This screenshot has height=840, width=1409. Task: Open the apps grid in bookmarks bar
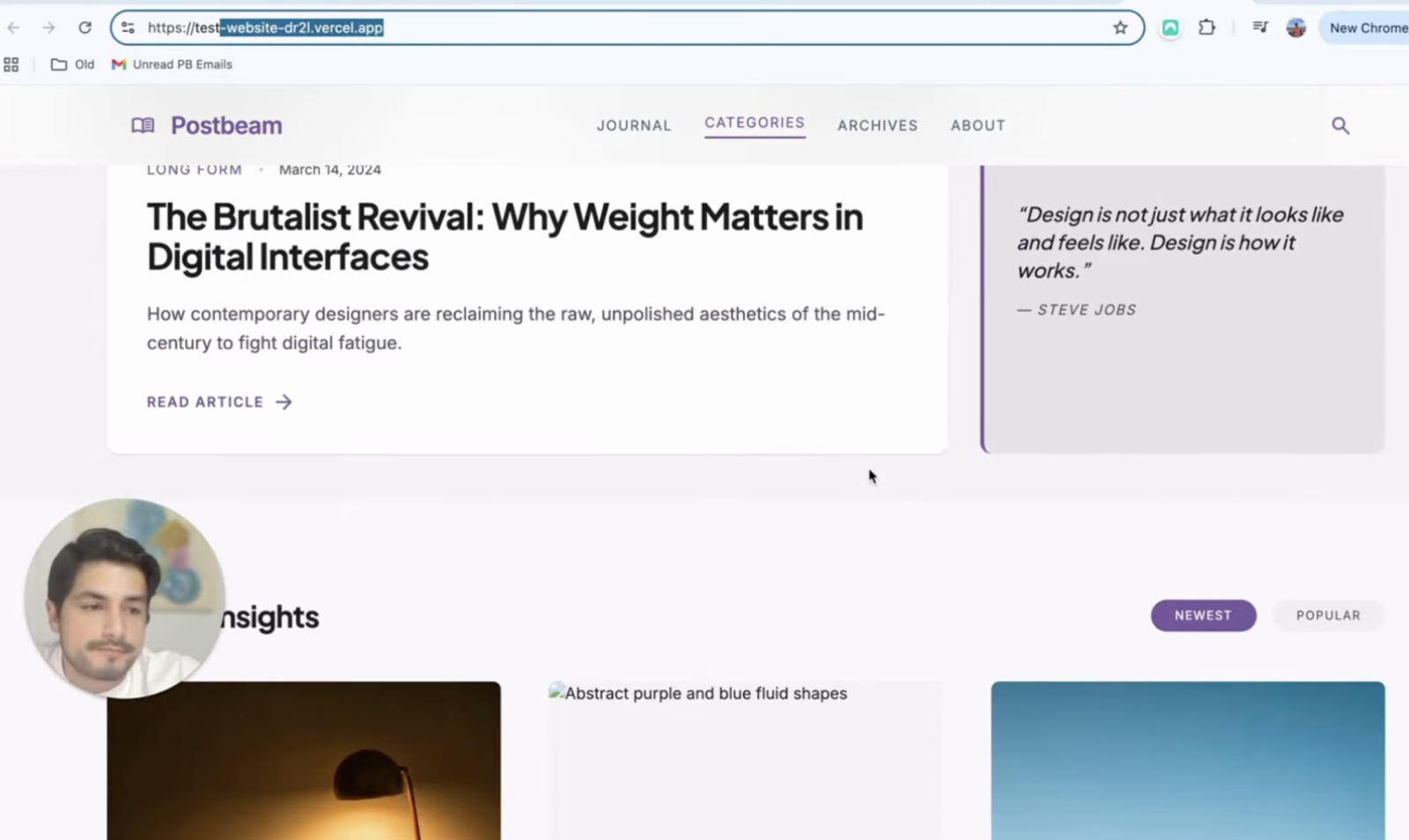point(11,64)
